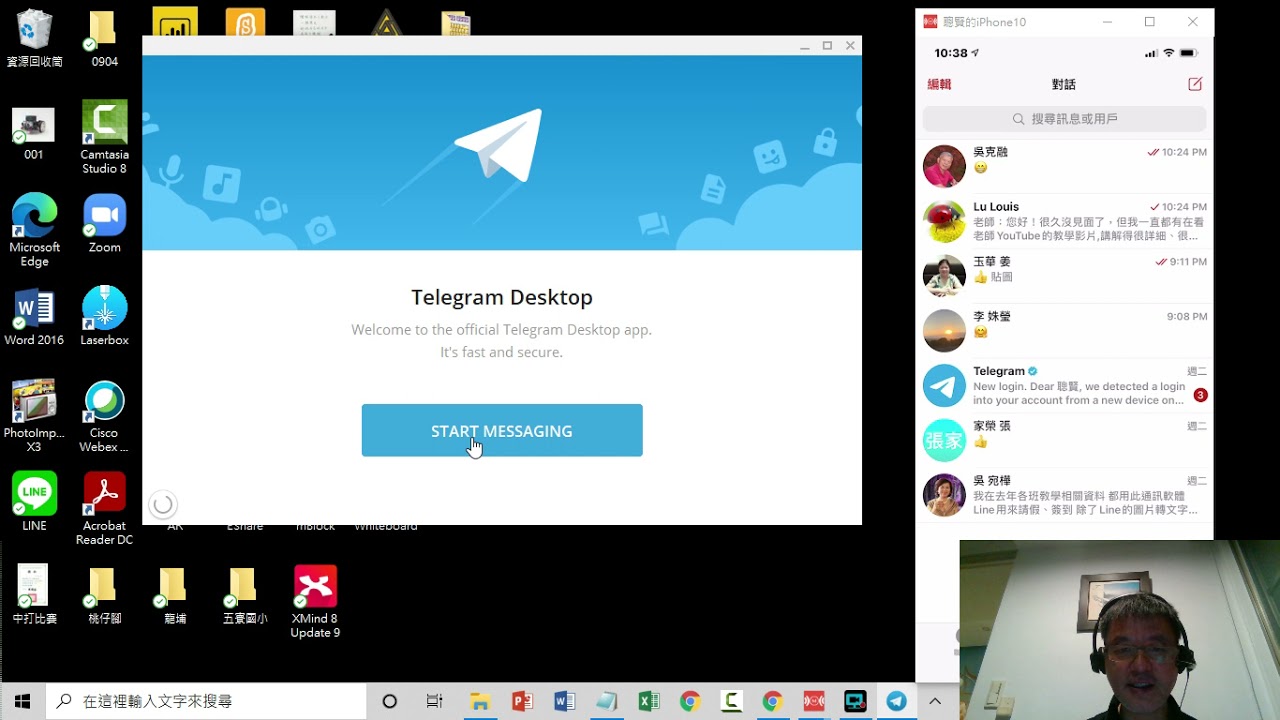Screen dimensions: 1280x720
Task: Open chat with 吳克融
Action: coord(1064,166)
